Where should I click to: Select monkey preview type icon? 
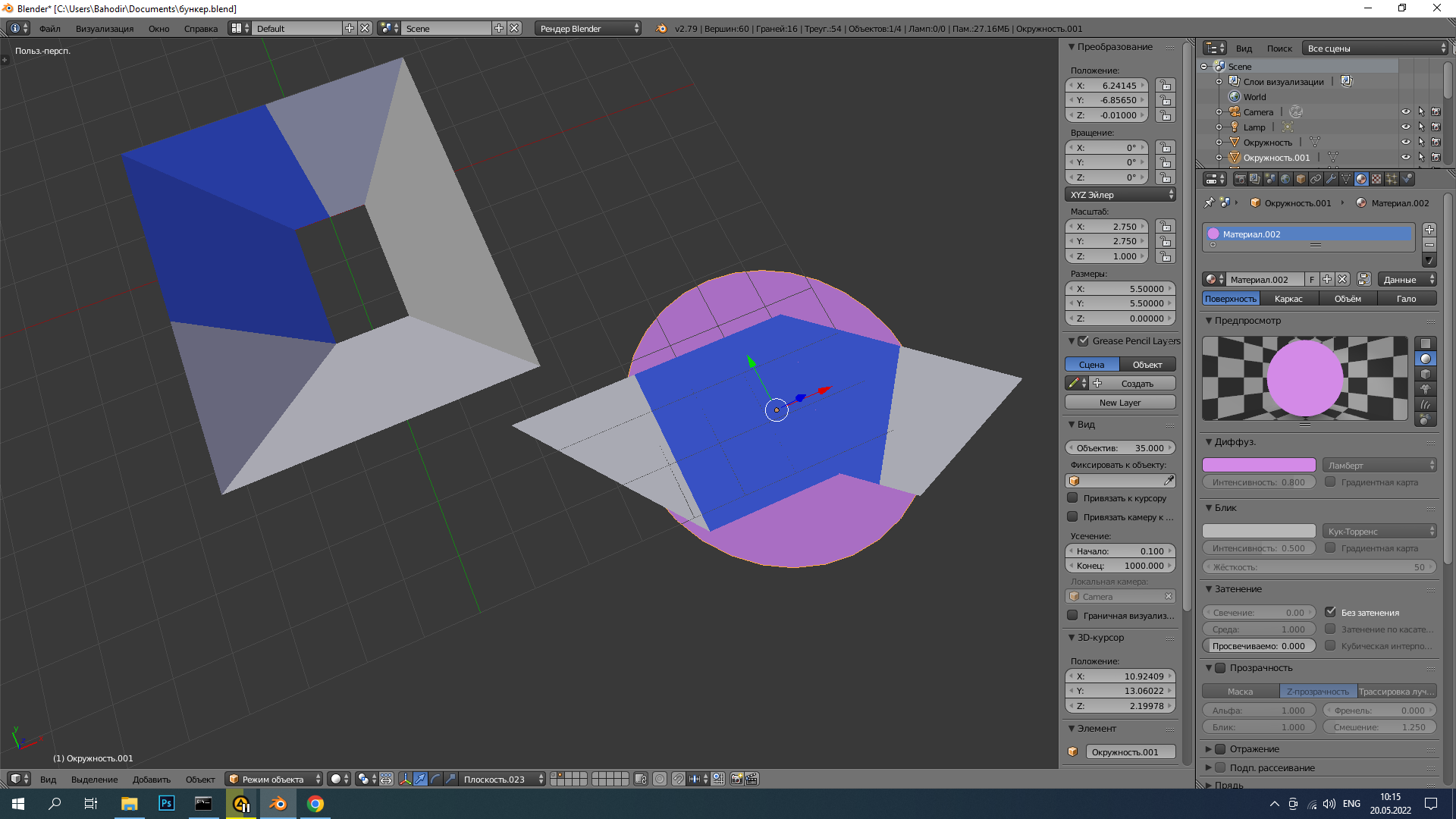coord(1426,389)
